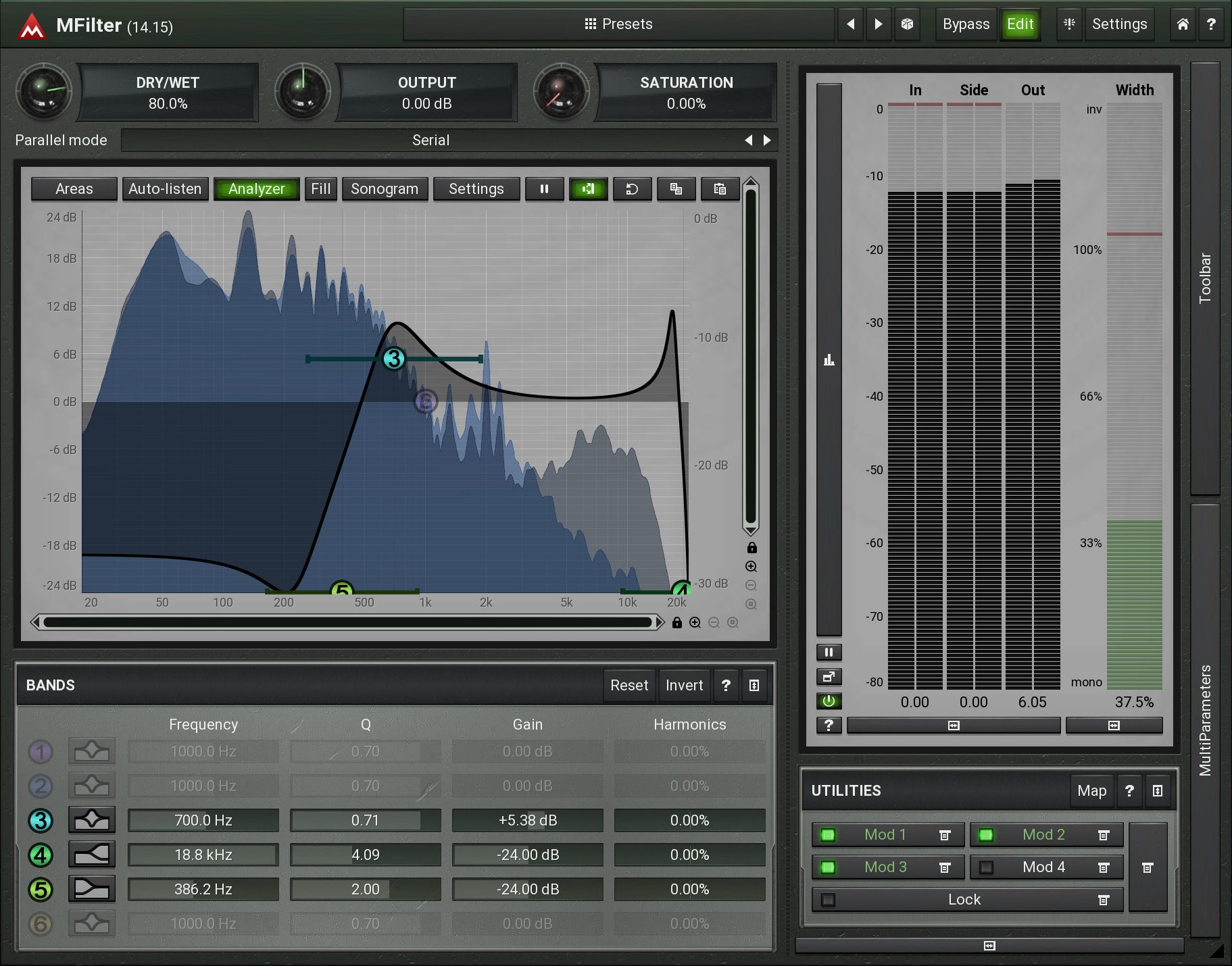Image resolution: width=1232 pixels, height=966 pixels.
Task: Click the analyzer reset arrow icon
Action: click(x=632, y=189)
